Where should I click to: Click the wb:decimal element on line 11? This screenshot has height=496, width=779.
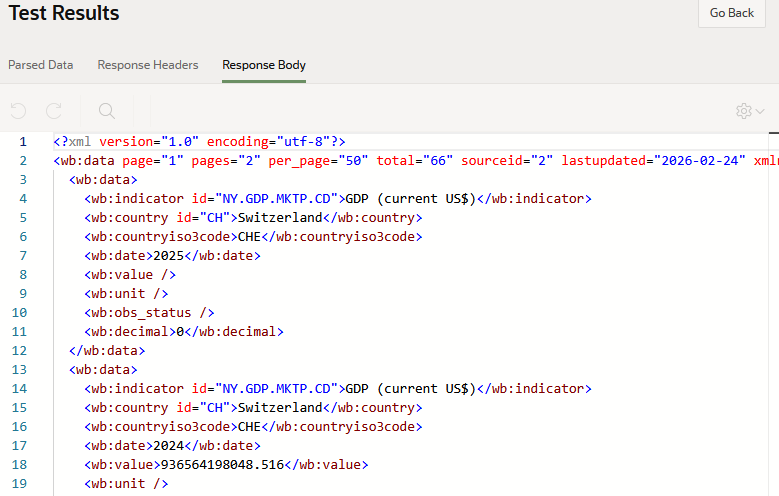[184, 332]
